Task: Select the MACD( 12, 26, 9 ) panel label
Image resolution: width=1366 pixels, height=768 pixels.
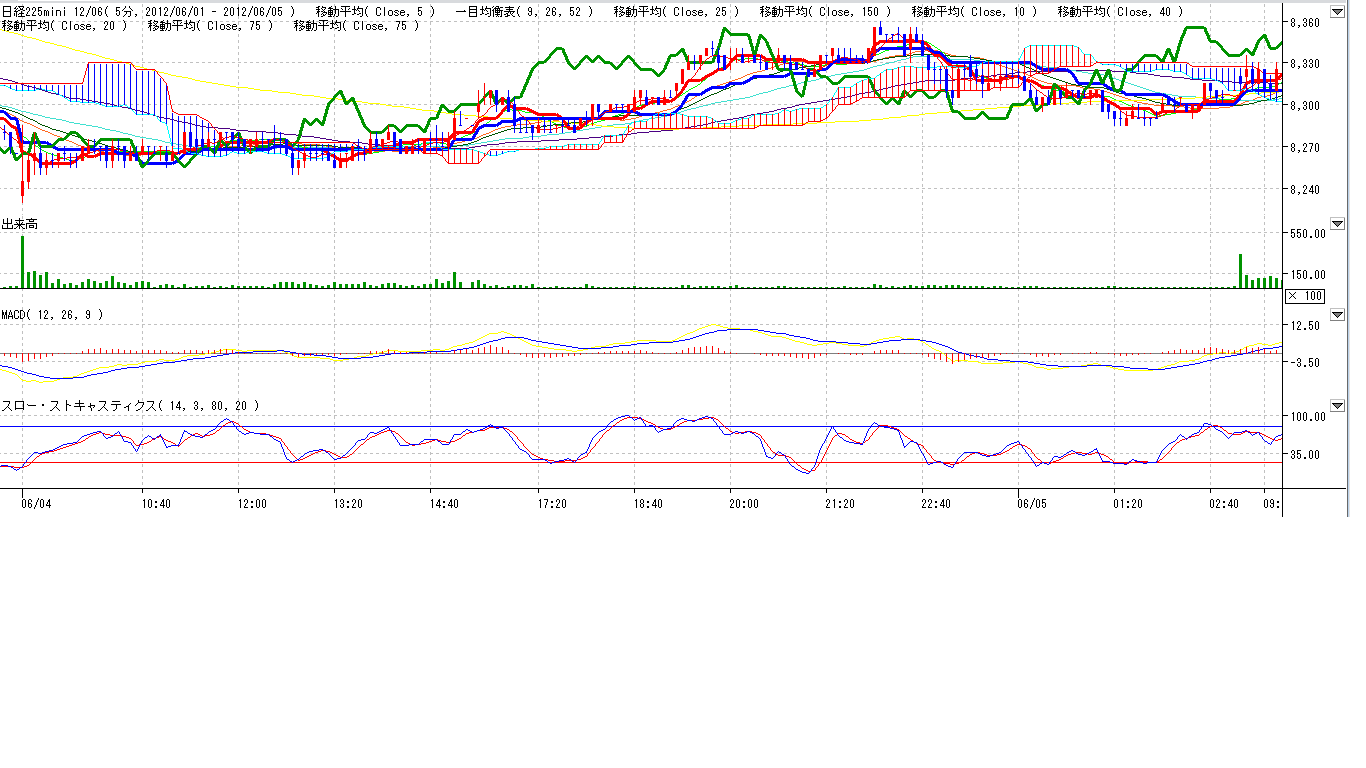Action: point(52,314)
